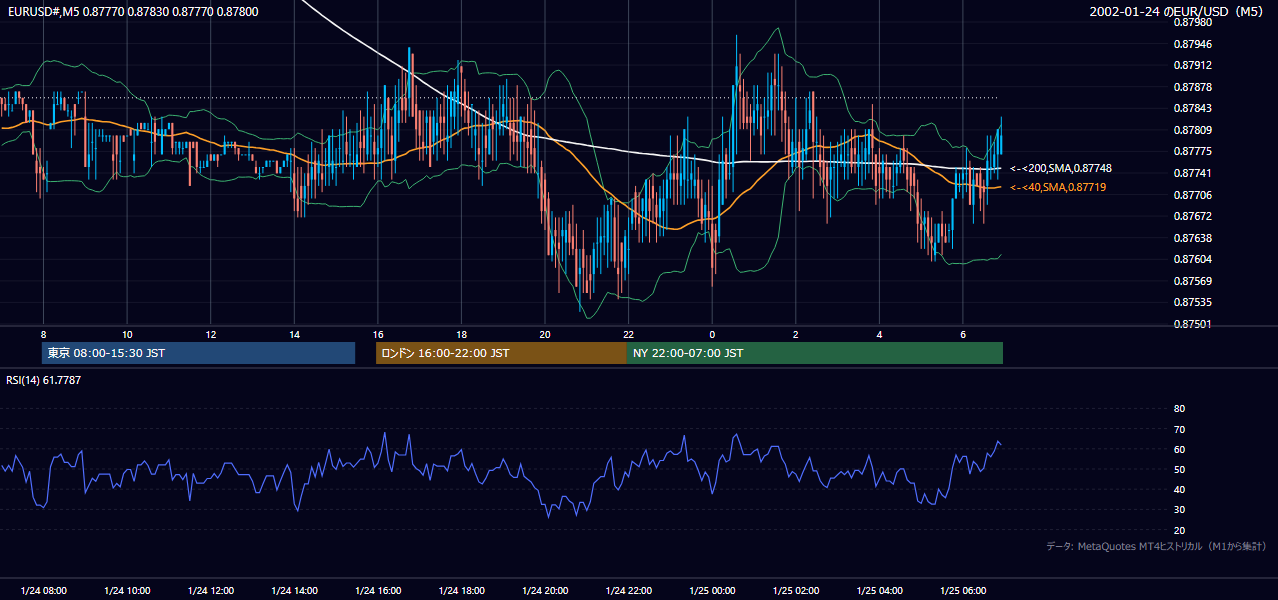Click RSI scale level 30

[1179, 510]
